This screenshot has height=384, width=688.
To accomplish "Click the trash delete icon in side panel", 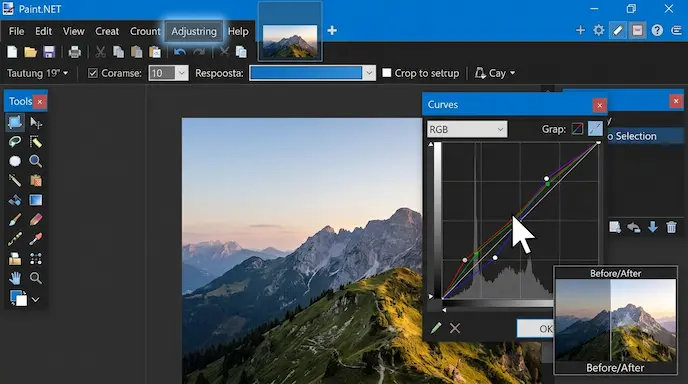I will [x=671, y=227].
